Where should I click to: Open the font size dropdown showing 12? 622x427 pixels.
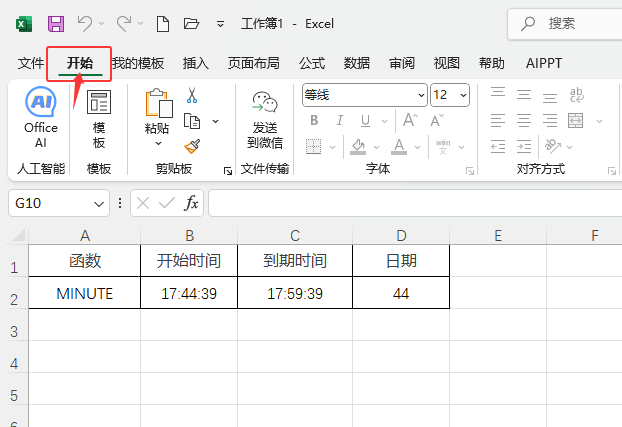(x=463, y=95)
